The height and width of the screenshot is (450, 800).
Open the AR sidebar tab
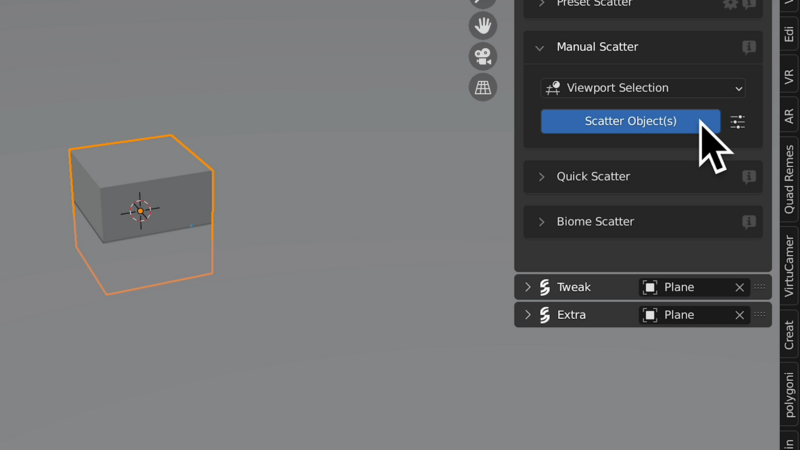(x=789, y=116)
